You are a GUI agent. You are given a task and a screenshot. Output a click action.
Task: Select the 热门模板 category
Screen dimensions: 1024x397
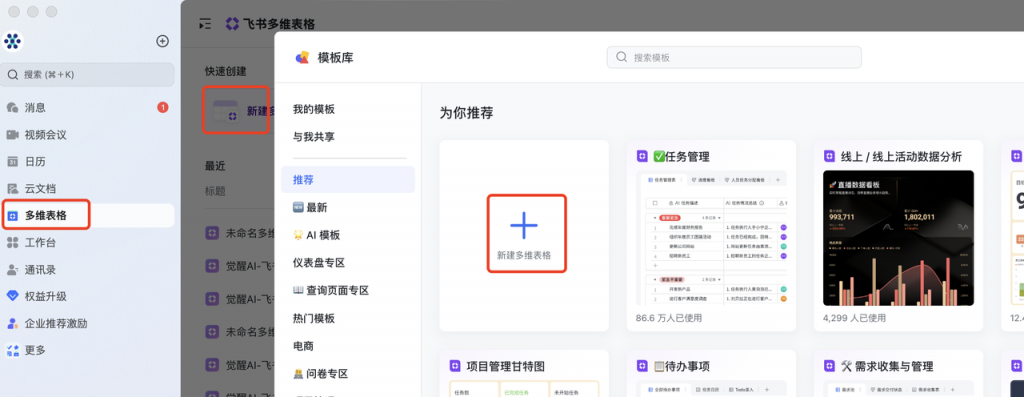click(x=347, y=318)
